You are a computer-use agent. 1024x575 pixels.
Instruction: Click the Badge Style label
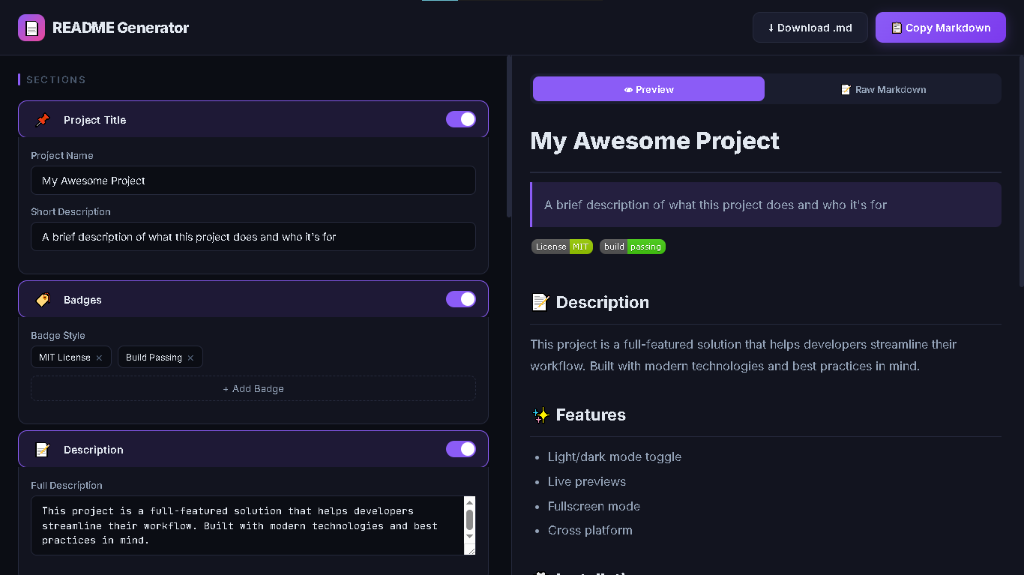[57, 335]
